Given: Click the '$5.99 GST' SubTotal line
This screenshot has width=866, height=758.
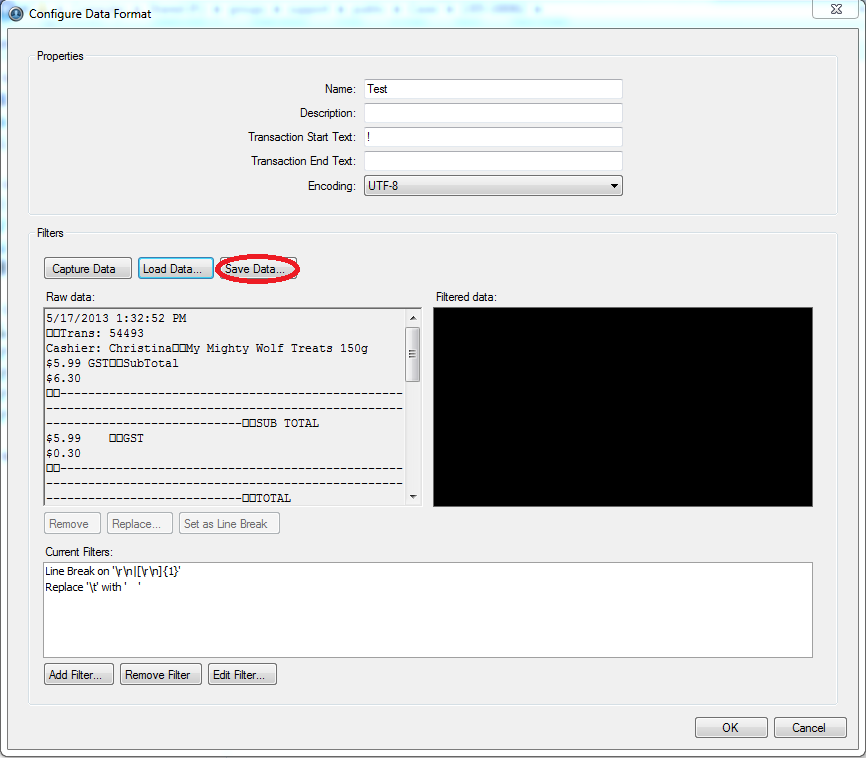Looking at the screenshot, I should click(x=113, y=363).
